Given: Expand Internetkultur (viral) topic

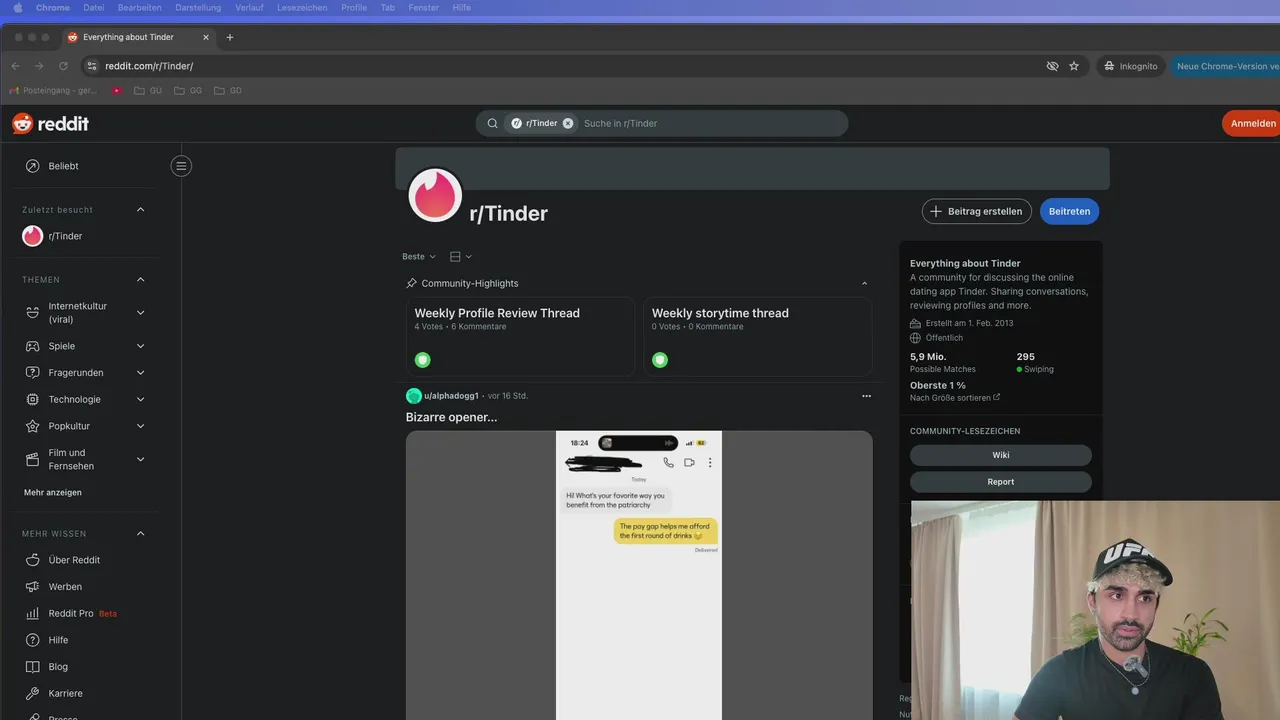Looking at the screenshot, I should click(x=140, y=312).
